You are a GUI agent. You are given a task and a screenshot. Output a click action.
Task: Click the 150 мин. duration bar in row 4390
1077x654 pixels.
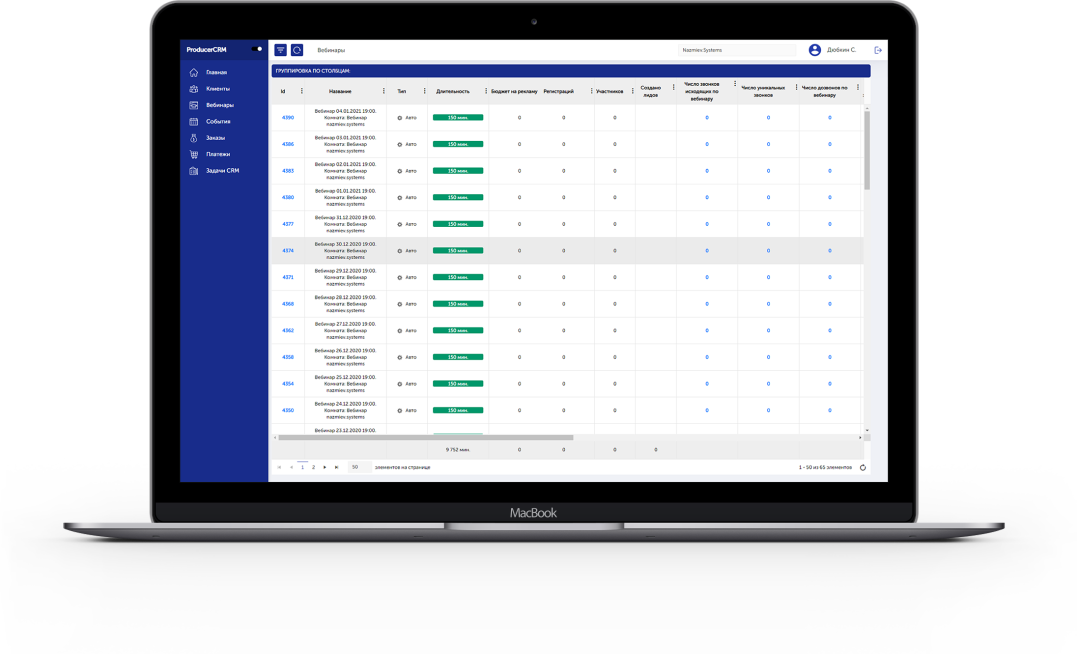457,118
